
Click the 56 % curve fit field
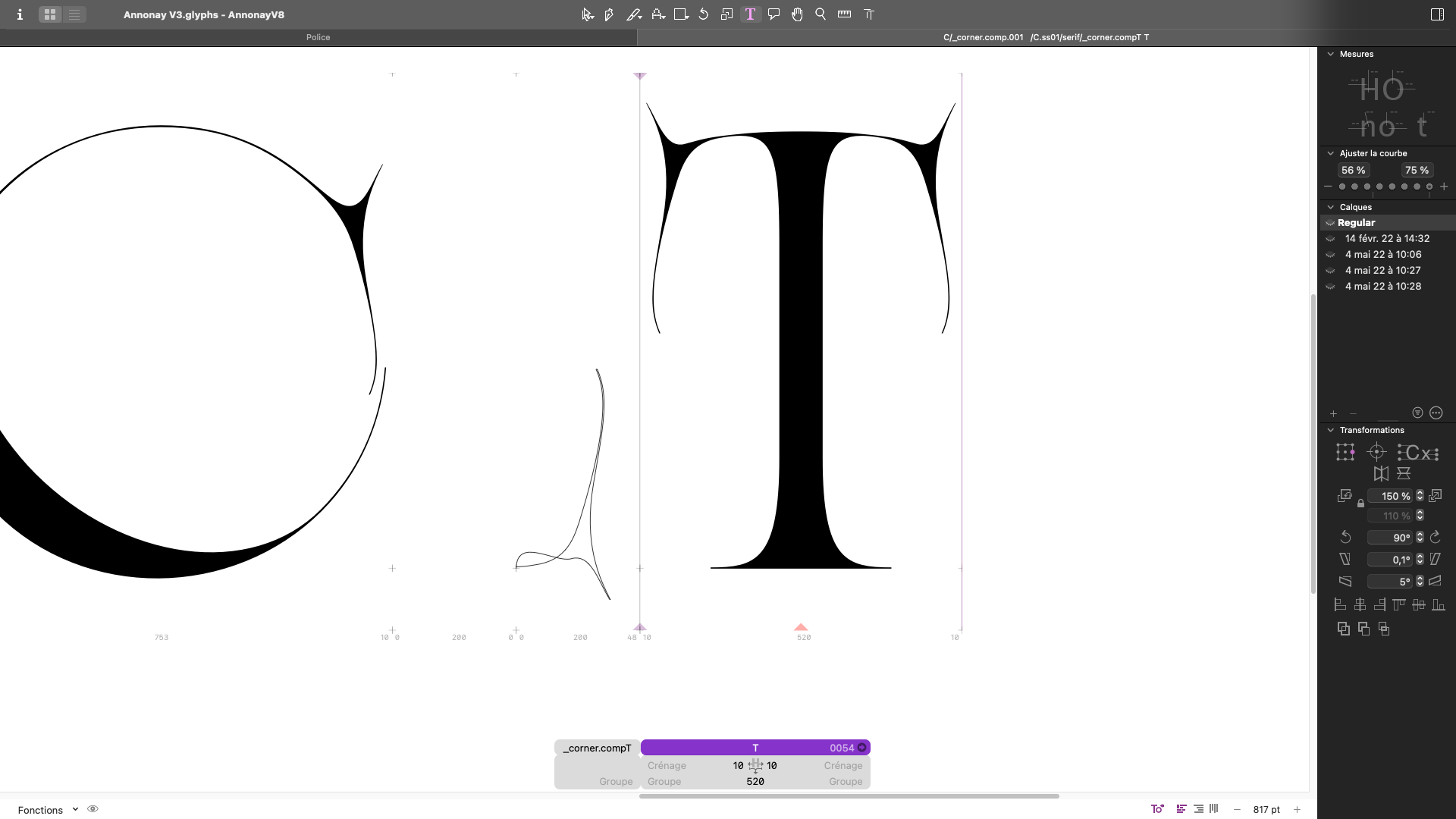(x=1353, y=171)
